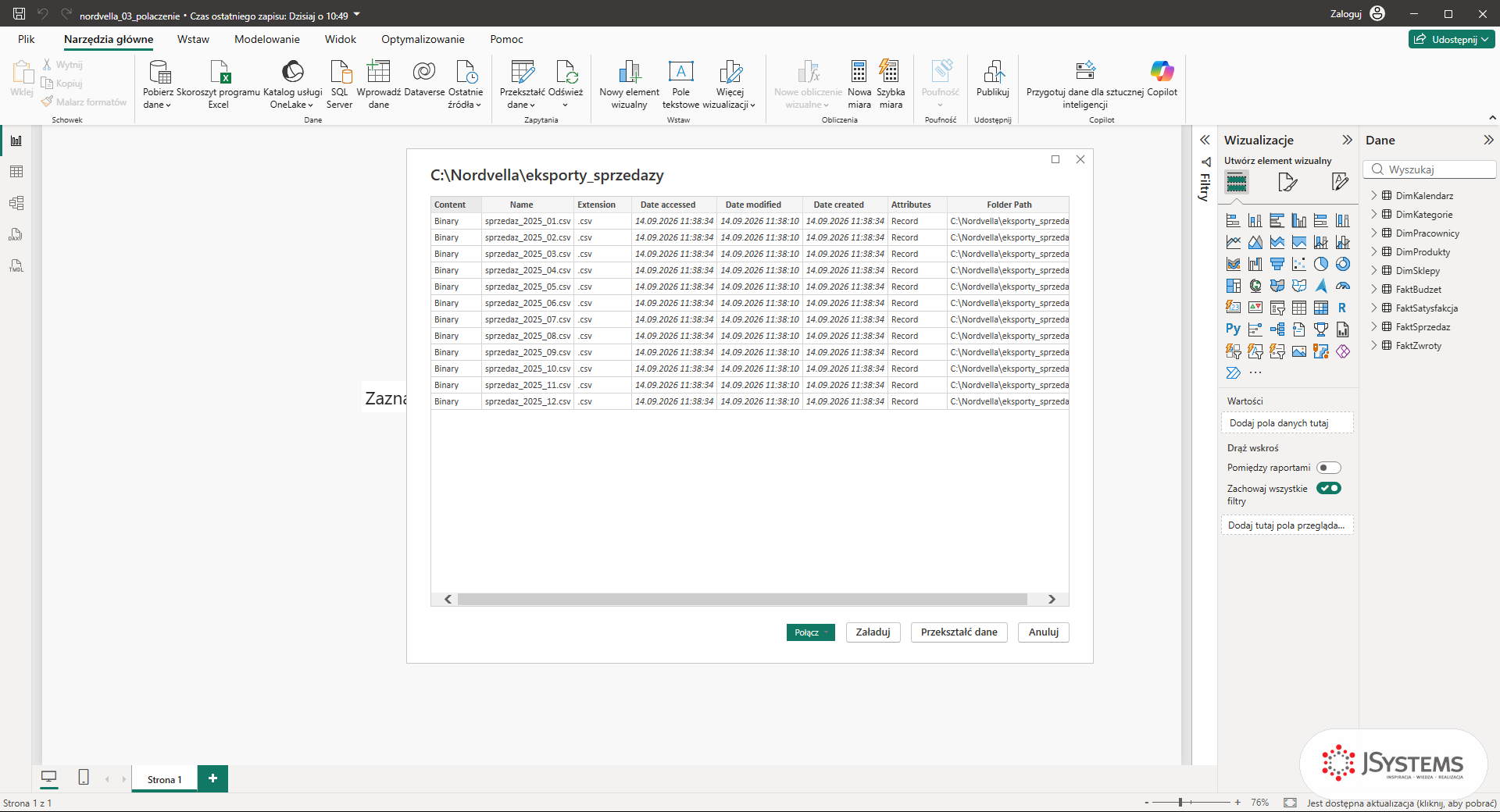Select the R script visual icon
Screen dimensions: 1500x812
click(x=1342, y=308)
